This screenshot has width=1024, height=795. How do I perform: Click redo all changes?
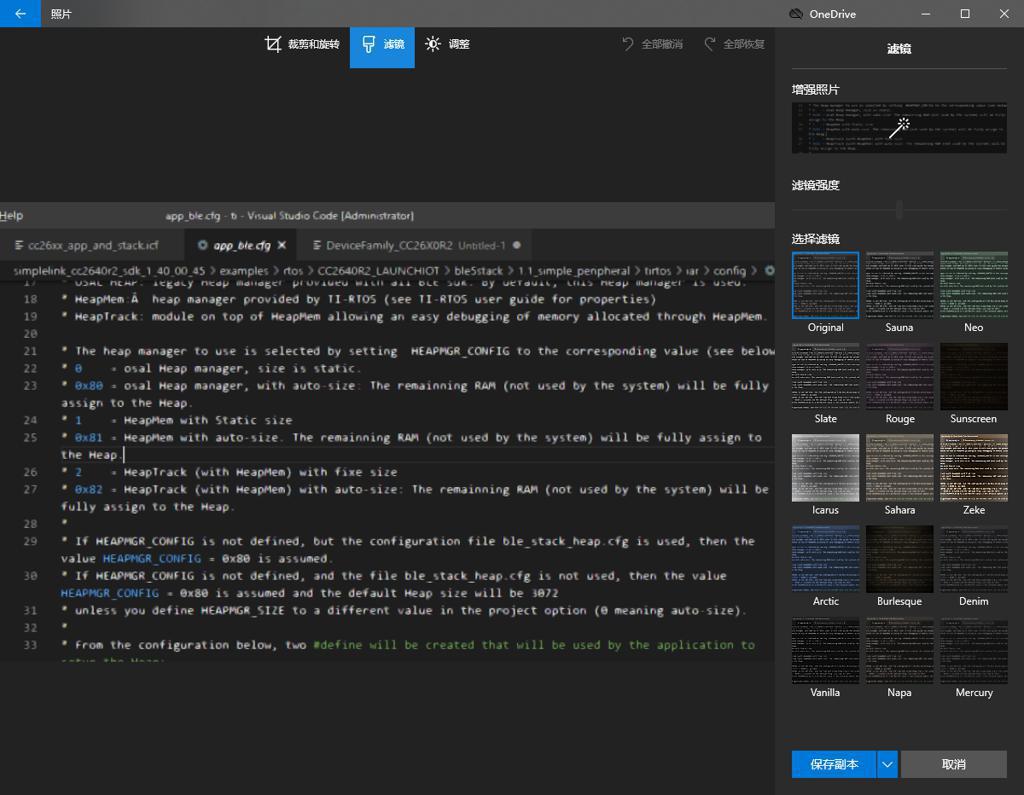click(734, 44)
